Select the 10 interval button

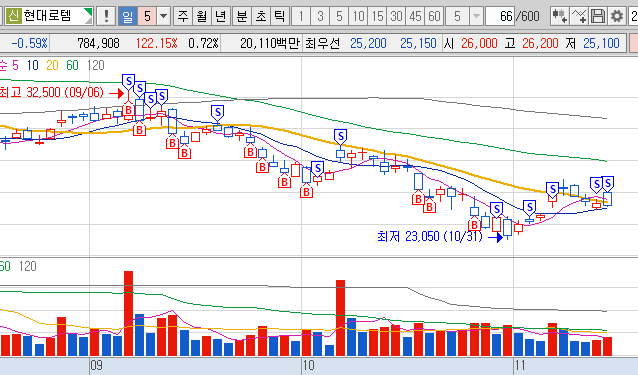pos(358,16)
